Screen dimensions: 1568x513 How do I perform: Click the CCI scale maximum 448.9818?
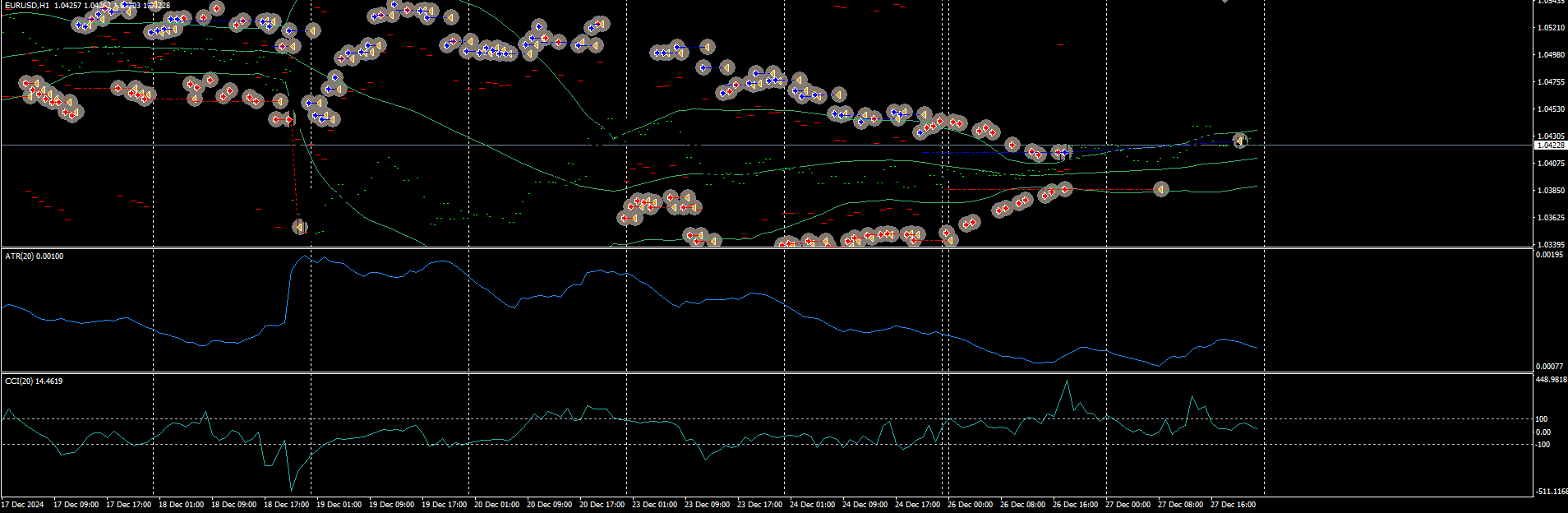pos(1552,380)
